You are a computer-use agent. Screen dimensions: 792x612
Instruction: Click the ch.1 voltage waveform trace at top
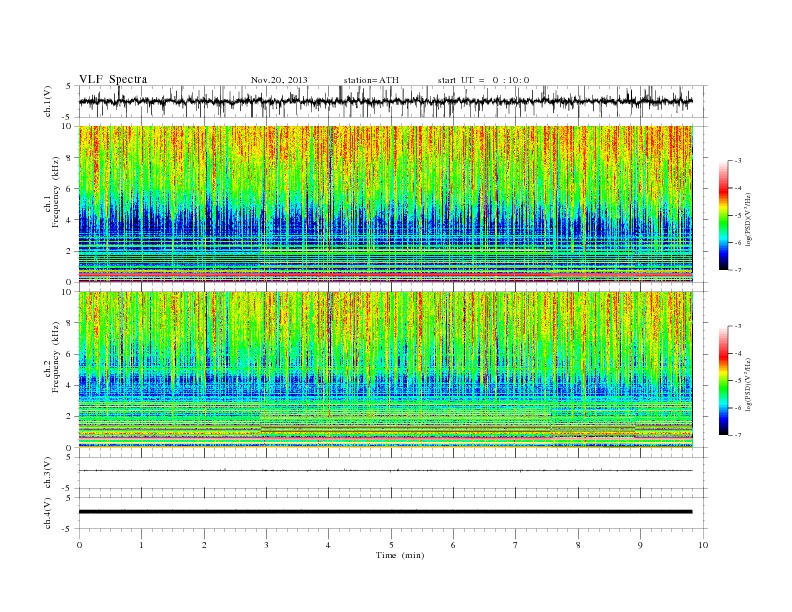pos(385,101)
